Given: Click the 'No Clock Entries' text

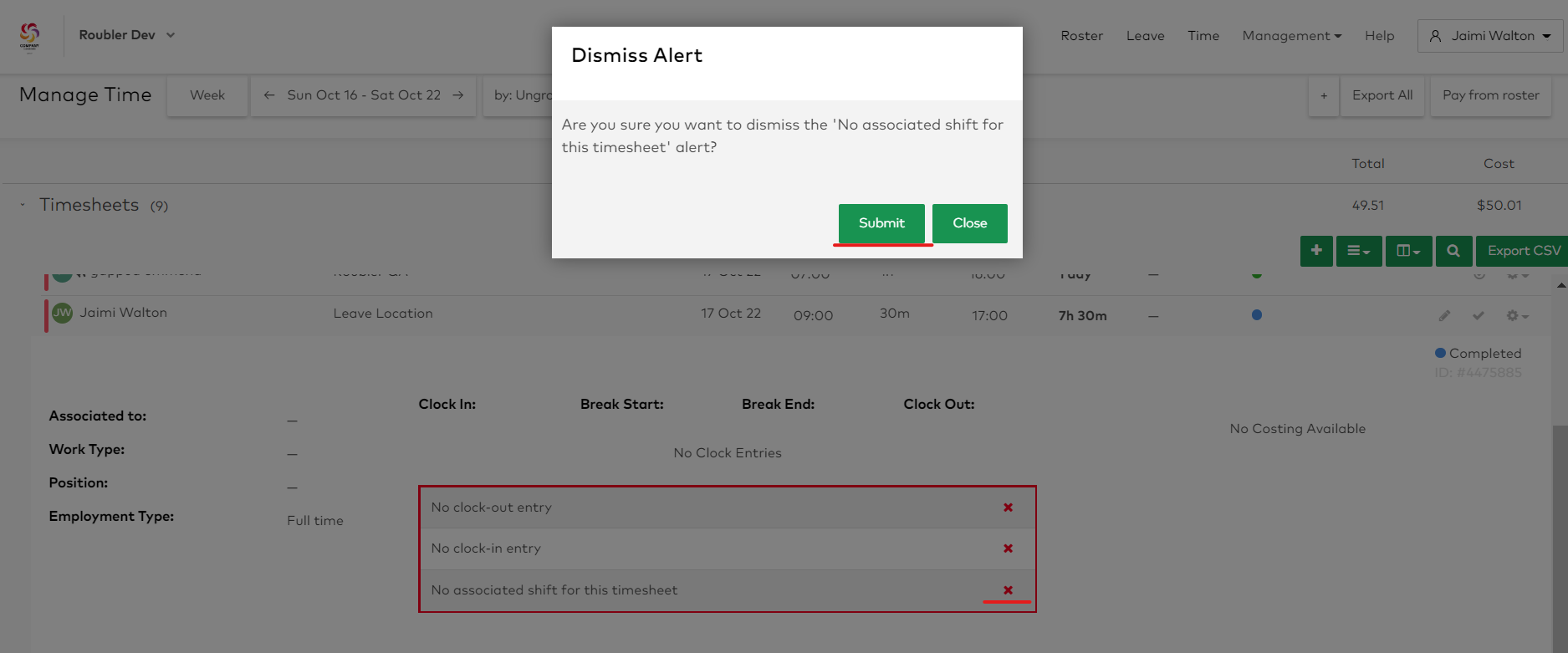Looking at the screenshot, I should point(728,453).
